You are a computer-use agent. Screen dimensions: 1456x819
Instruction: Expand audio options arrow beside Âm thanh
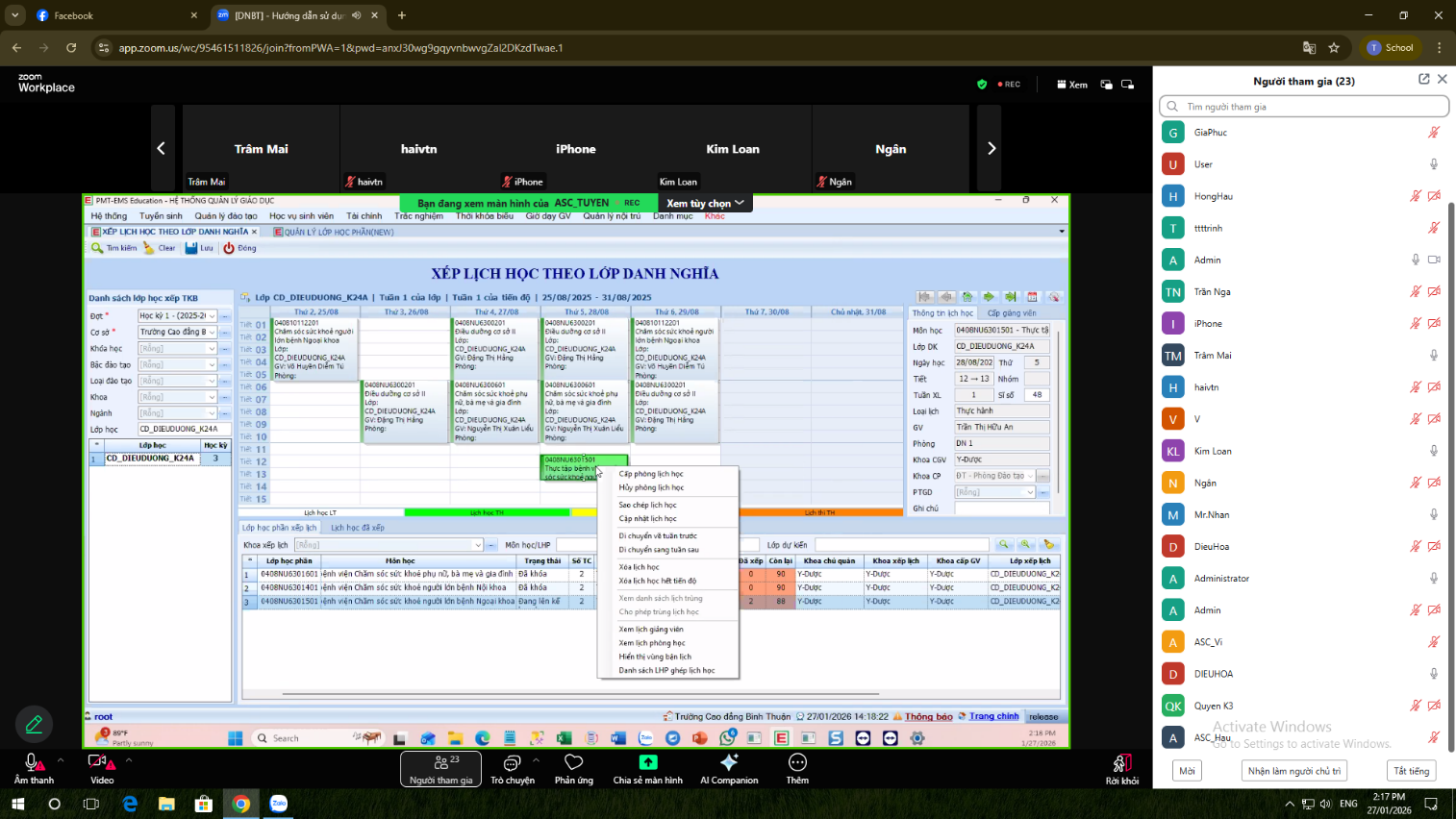point(61,759)
